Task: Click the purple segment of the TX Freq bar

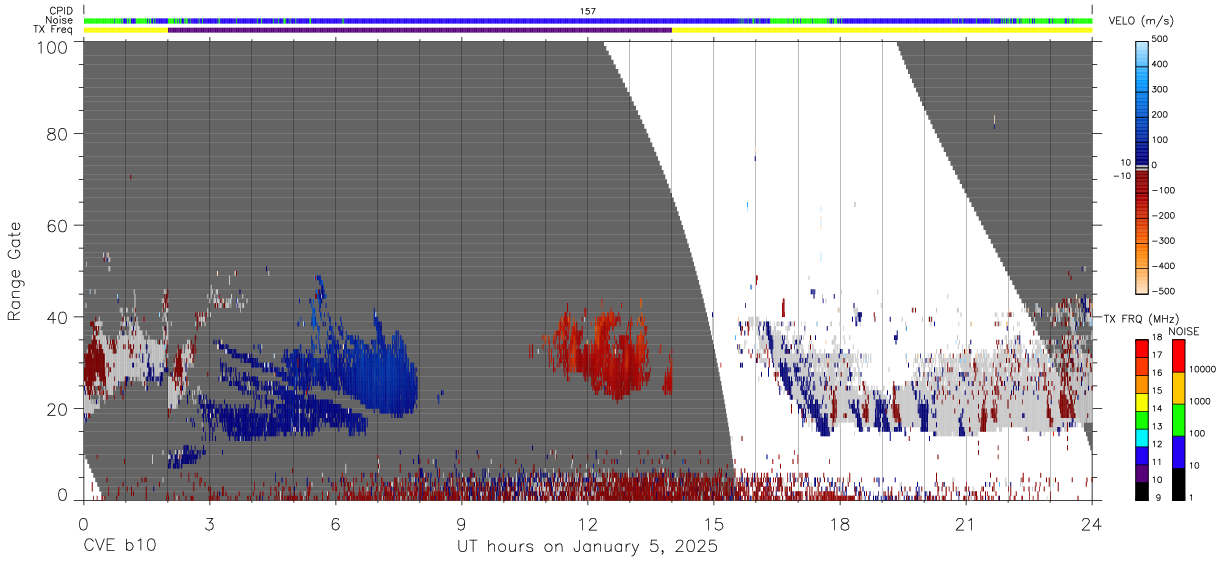Action: (x=420, y=30)
